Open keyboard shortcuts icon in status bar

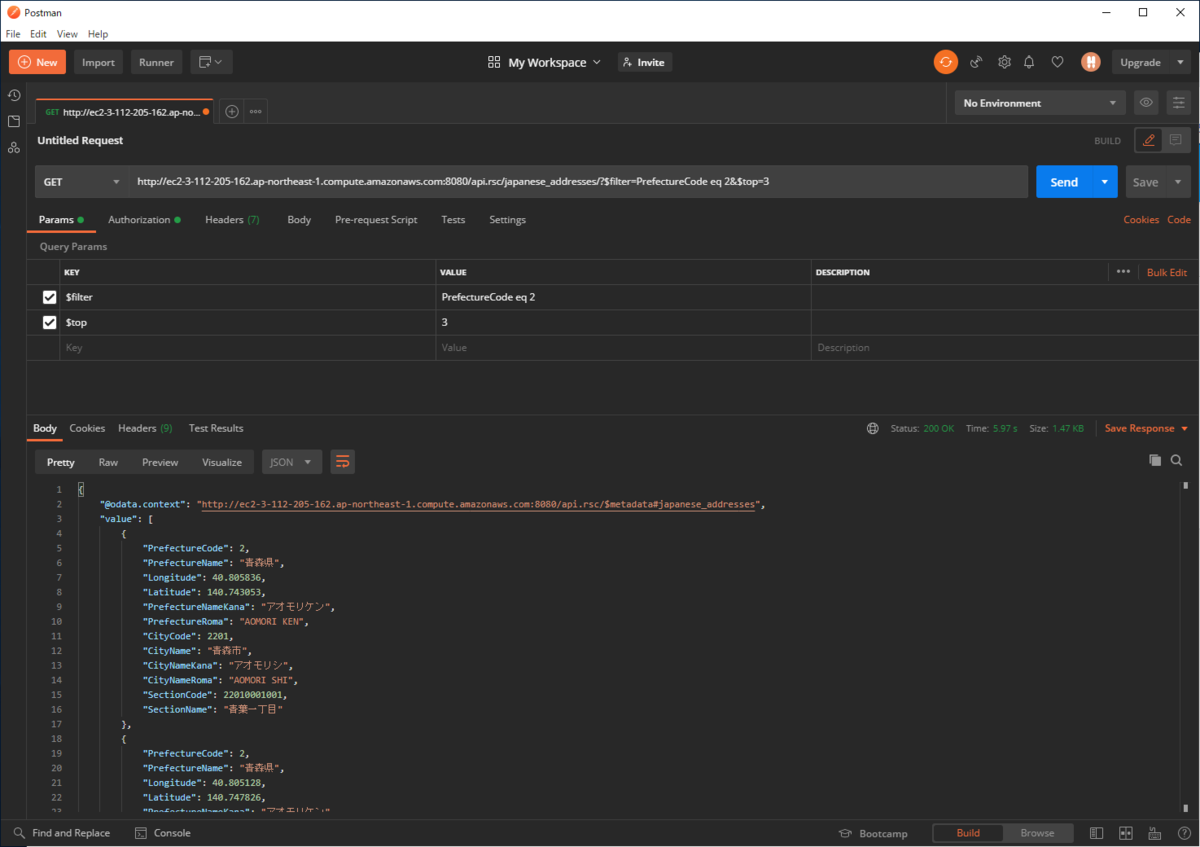click(1155, 833)
